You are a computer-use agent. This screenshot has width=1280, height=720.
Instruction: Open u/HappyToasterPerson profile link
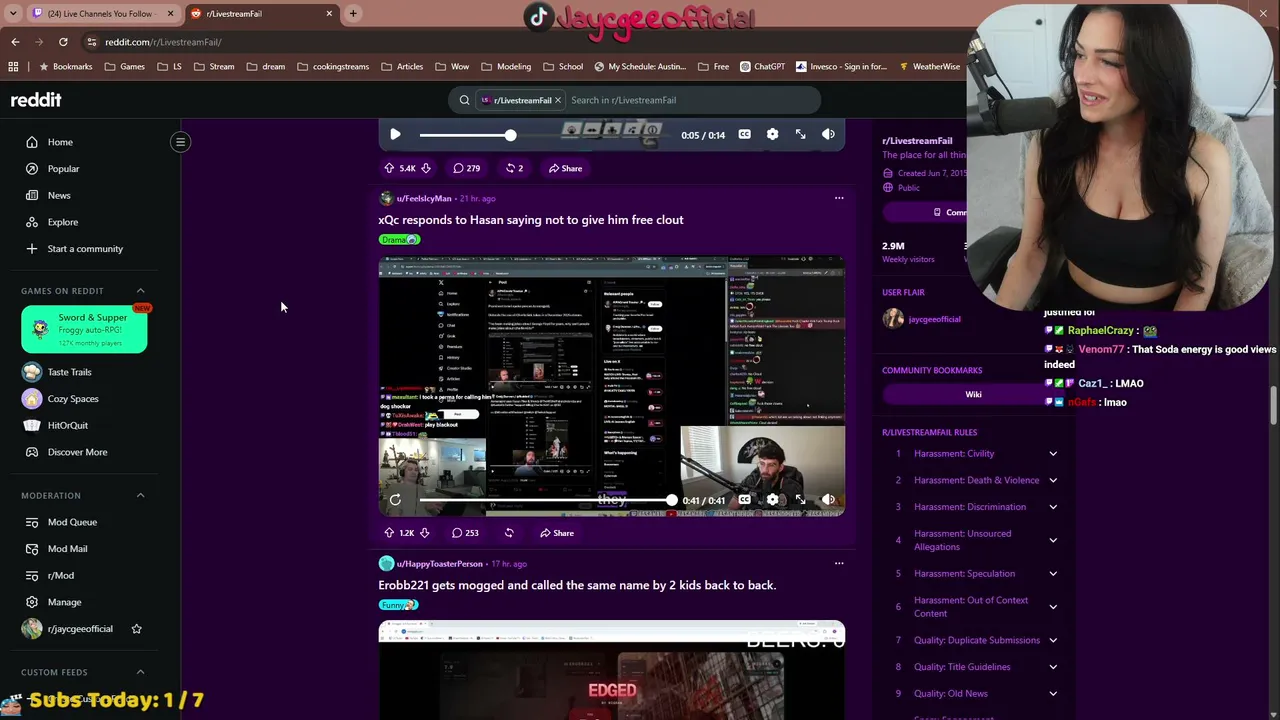[440, 564]
